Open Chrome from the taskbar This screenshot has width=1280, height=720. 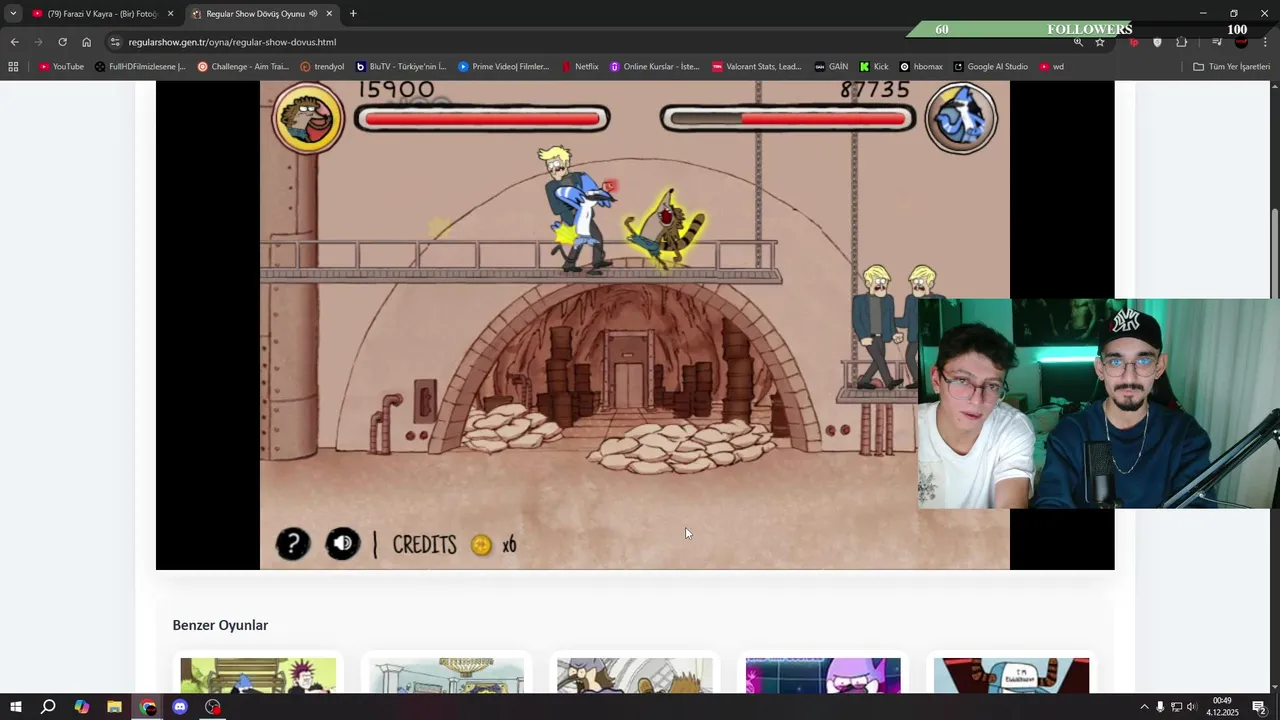point(147,707)
